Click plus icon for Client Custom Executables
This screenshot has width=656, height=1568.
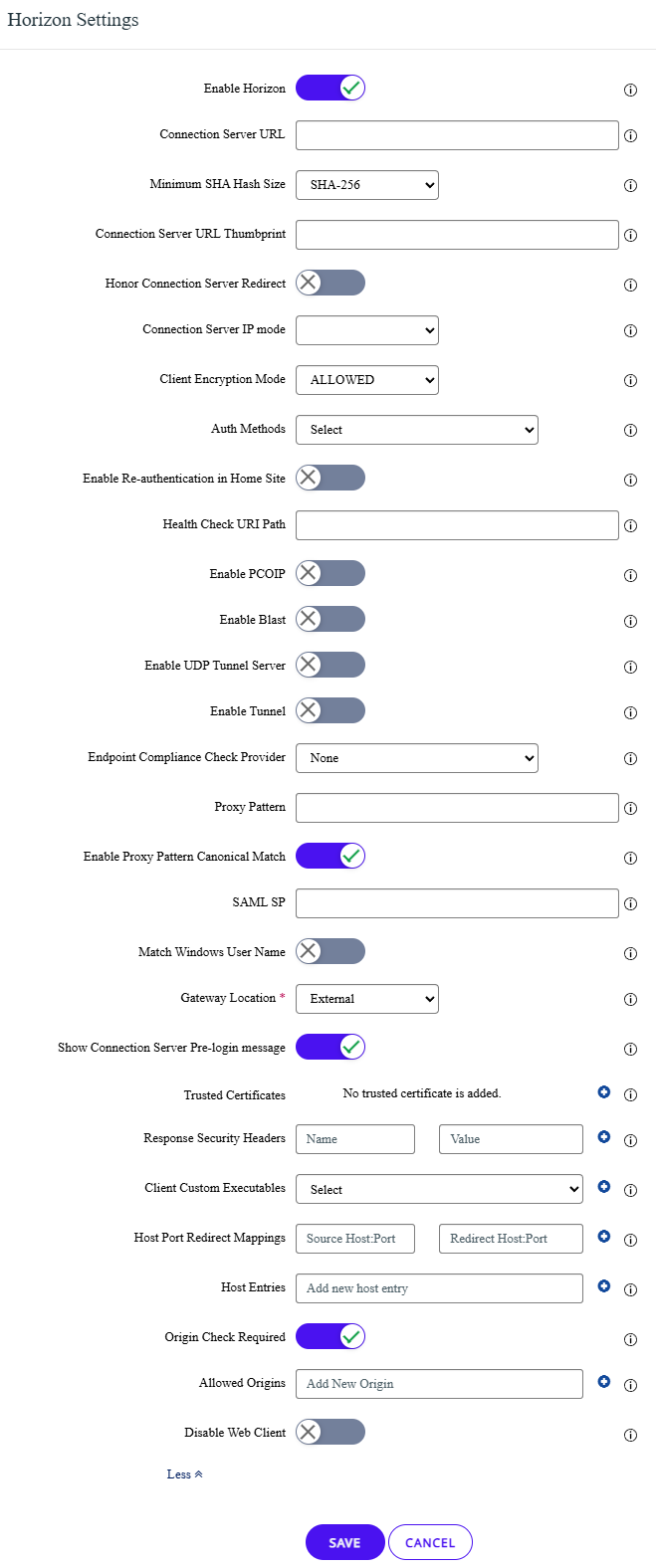[x=604, y=1186]
